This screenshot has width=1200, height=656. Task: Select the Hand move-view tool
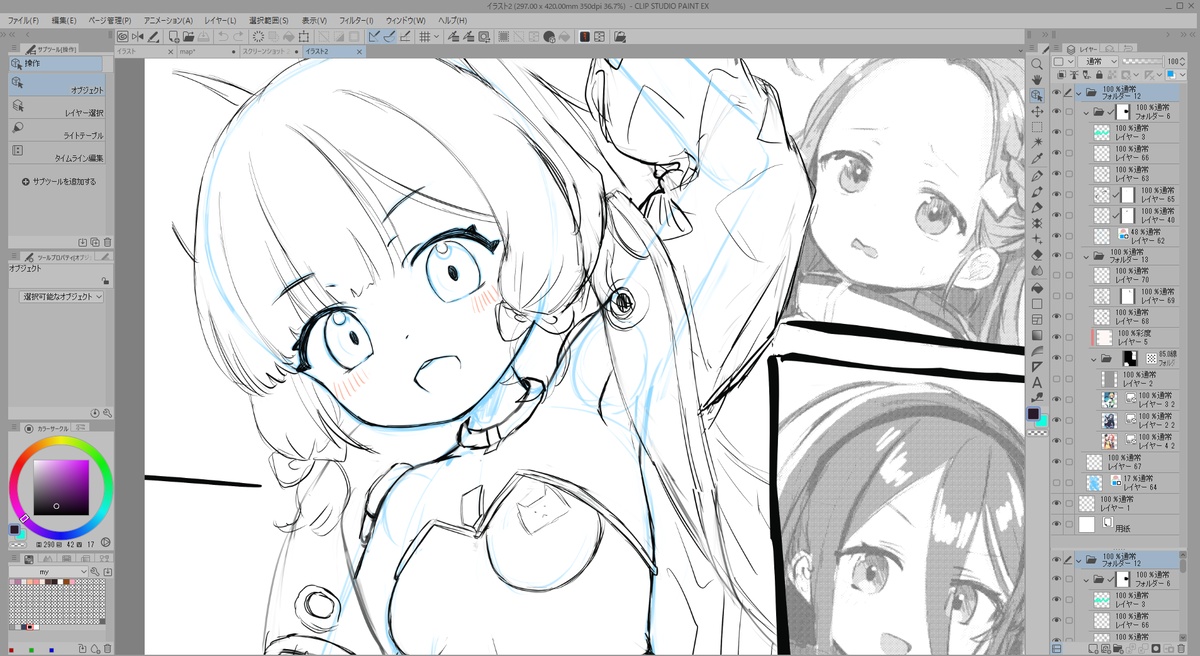(x=1037, y=79)
